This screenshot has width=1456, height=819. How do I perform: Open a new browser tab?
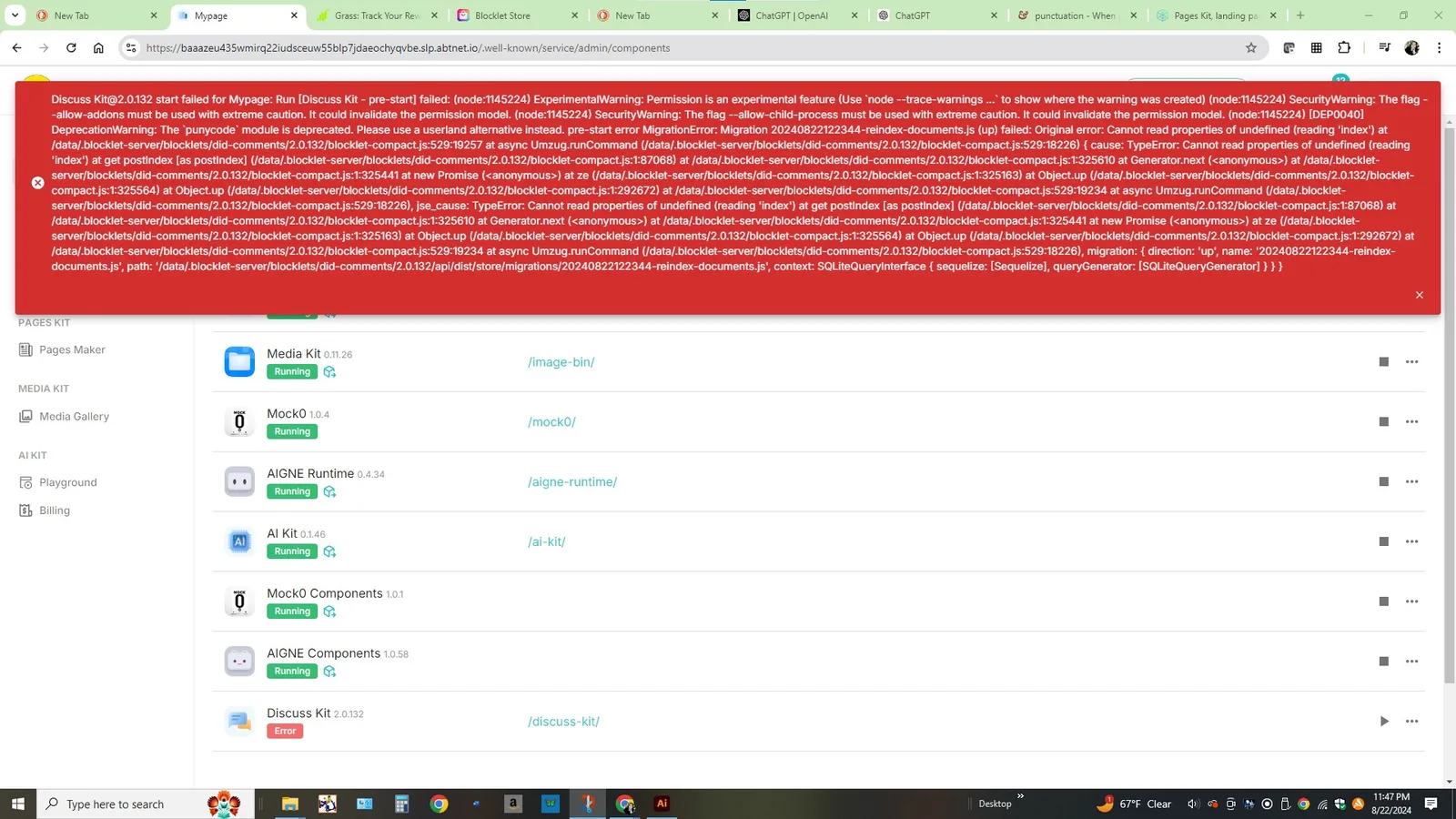click(1300, 15)
